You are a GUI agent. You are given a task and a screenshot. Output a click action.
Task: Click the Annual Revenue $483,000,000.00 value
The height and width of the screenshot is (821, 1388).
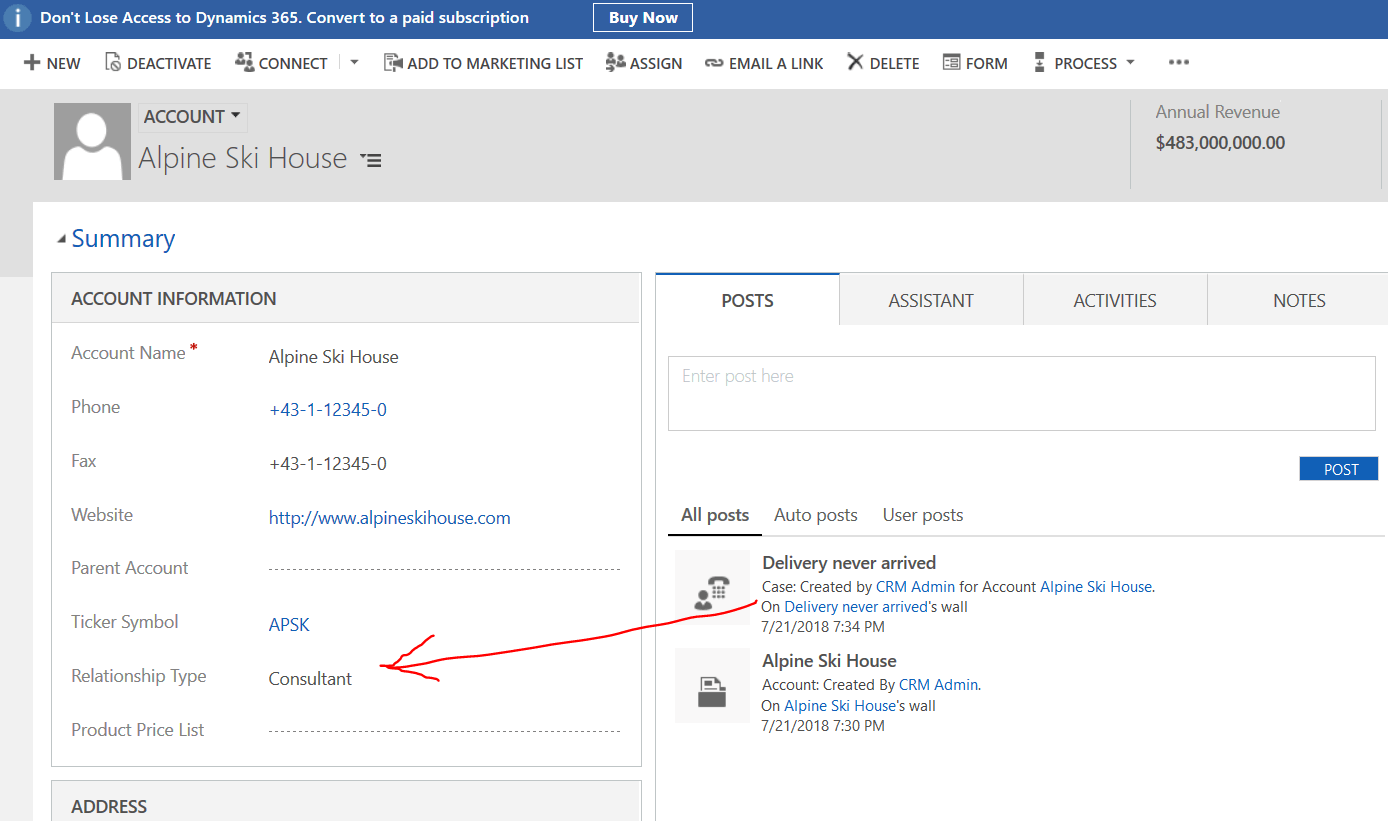pyautogui.click(x=1220, y=143)
